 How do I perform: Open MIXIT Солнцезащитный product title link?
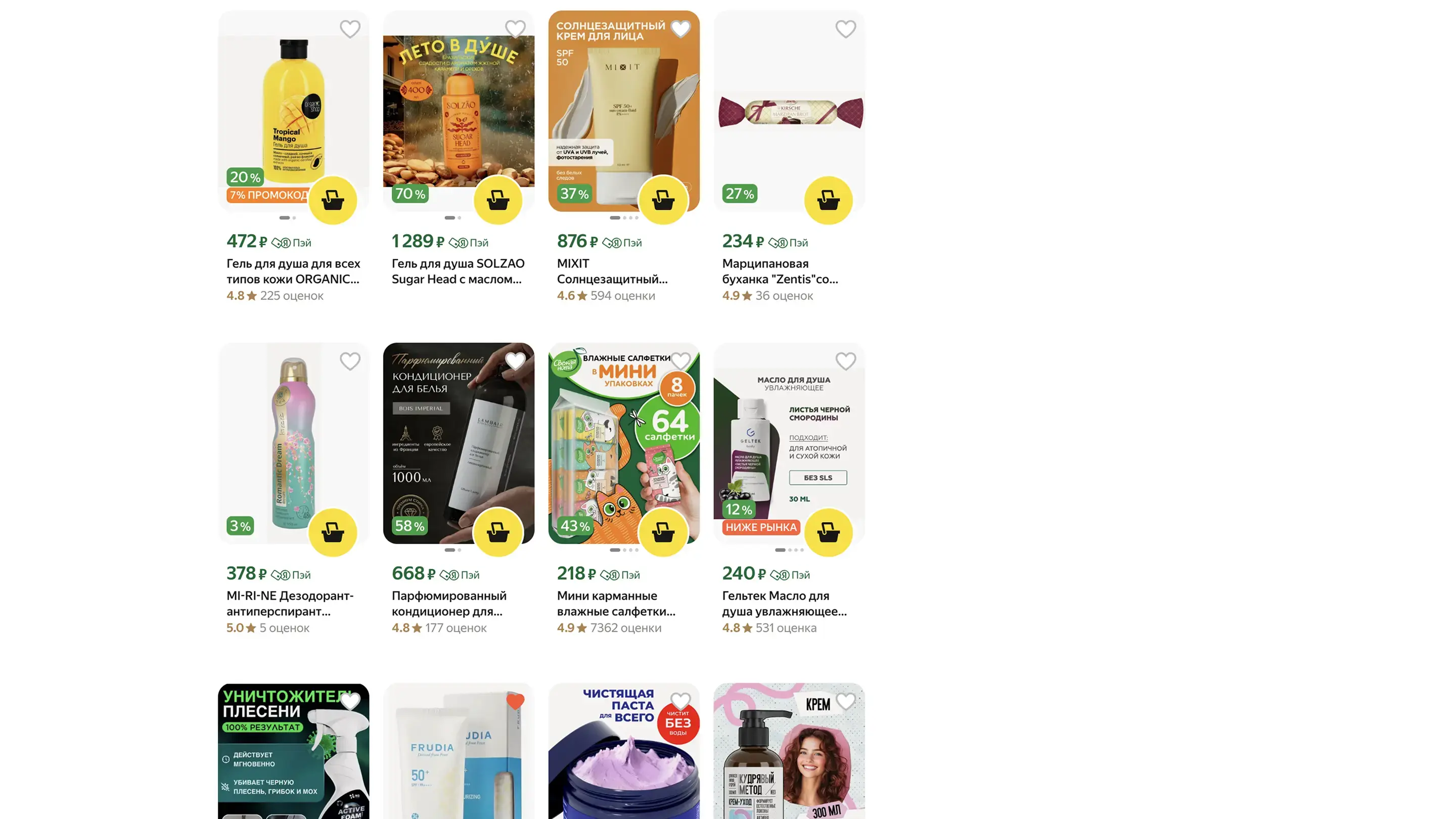coord(612,271)
